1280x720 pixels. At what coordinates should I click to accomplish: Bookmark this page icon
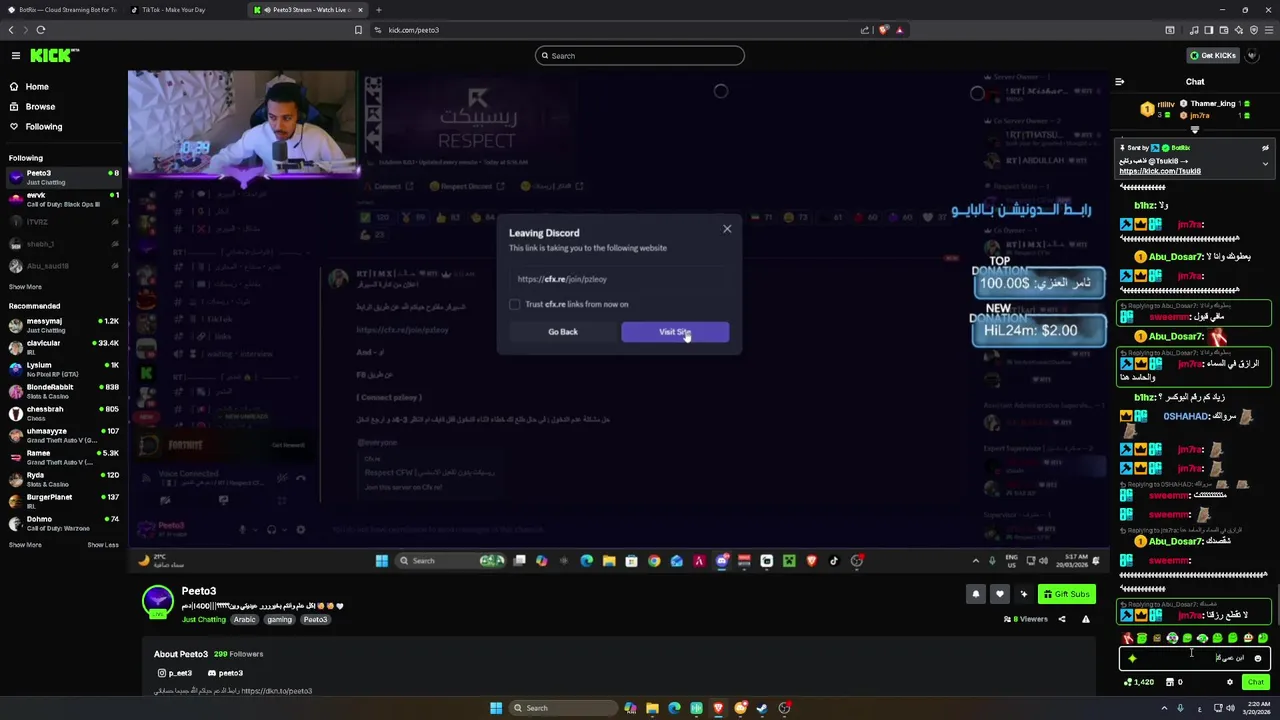pos(358,30)
